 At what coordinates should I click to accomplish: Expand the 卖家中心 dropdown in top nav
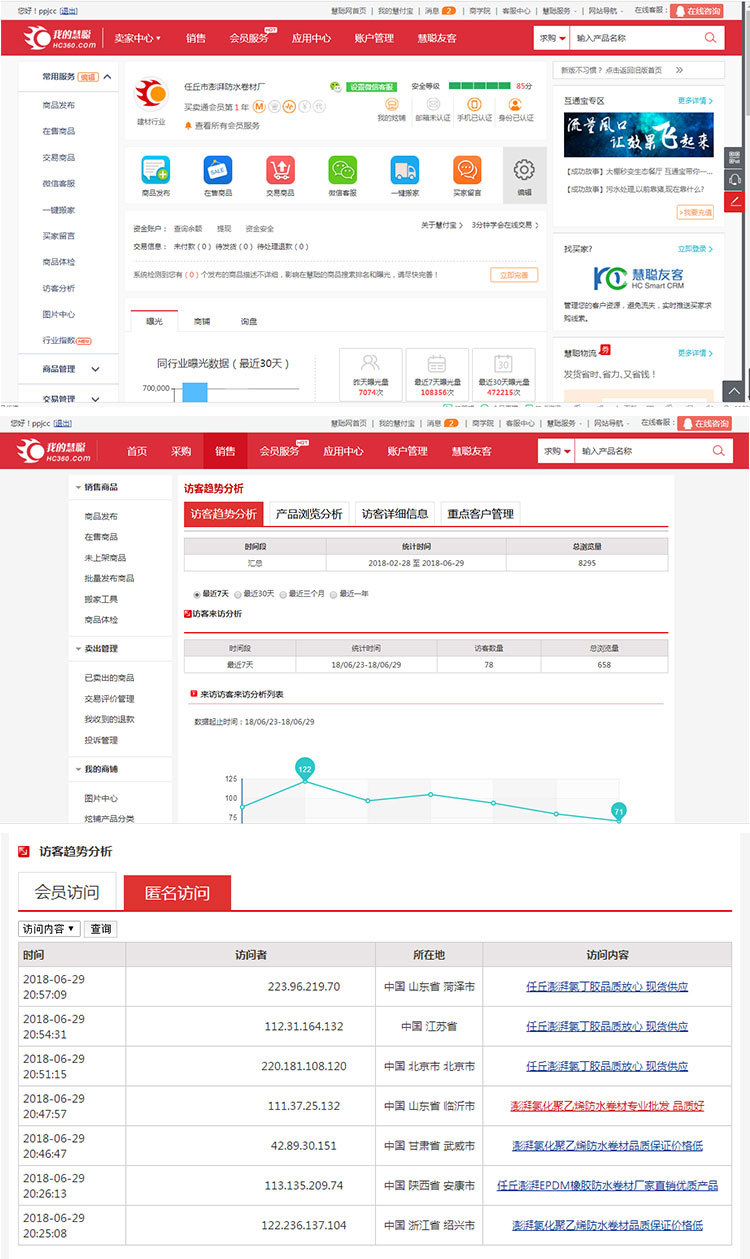139,38
